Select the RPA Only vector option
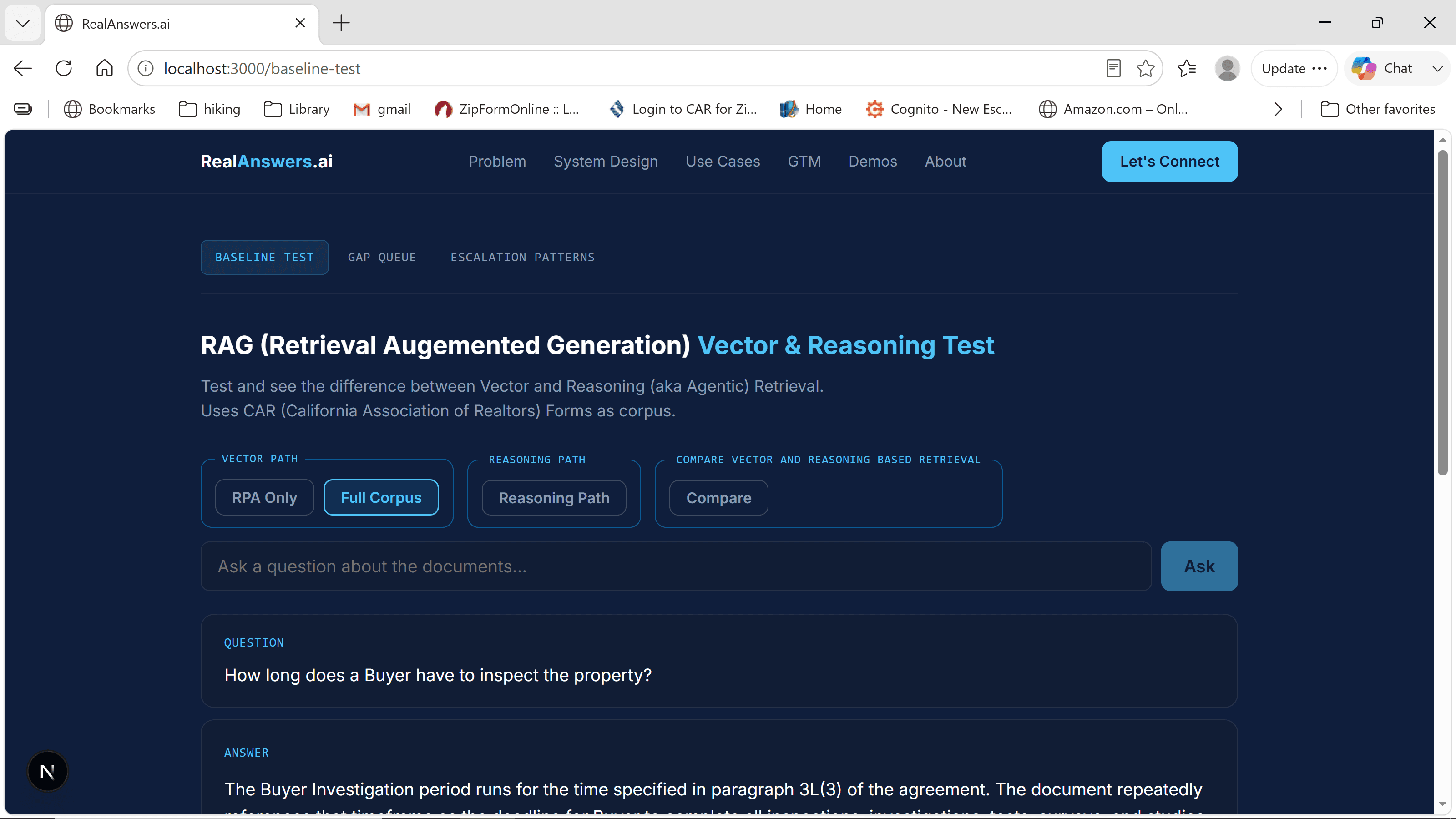1456x819 pixels. click(264, 497)
